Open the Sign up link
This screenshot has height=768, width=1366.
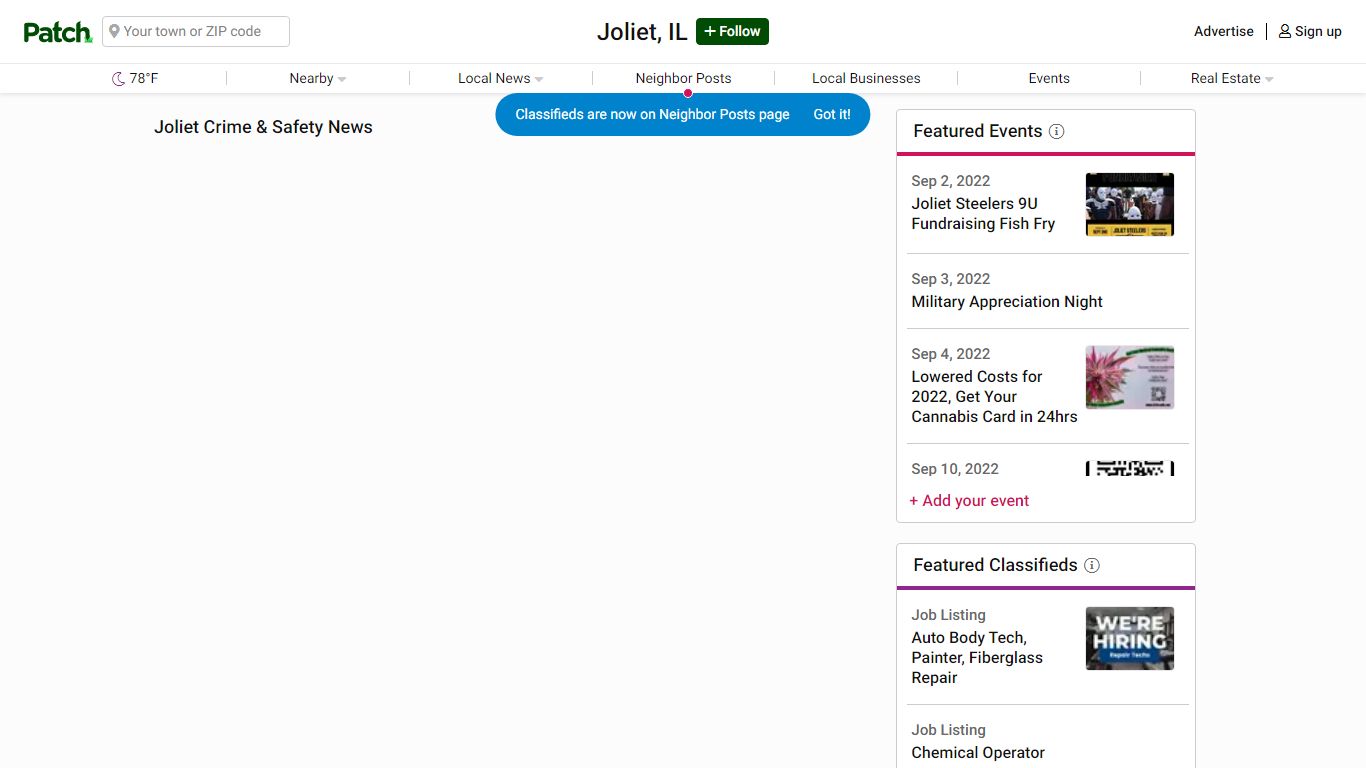(x=1310, y=31)
